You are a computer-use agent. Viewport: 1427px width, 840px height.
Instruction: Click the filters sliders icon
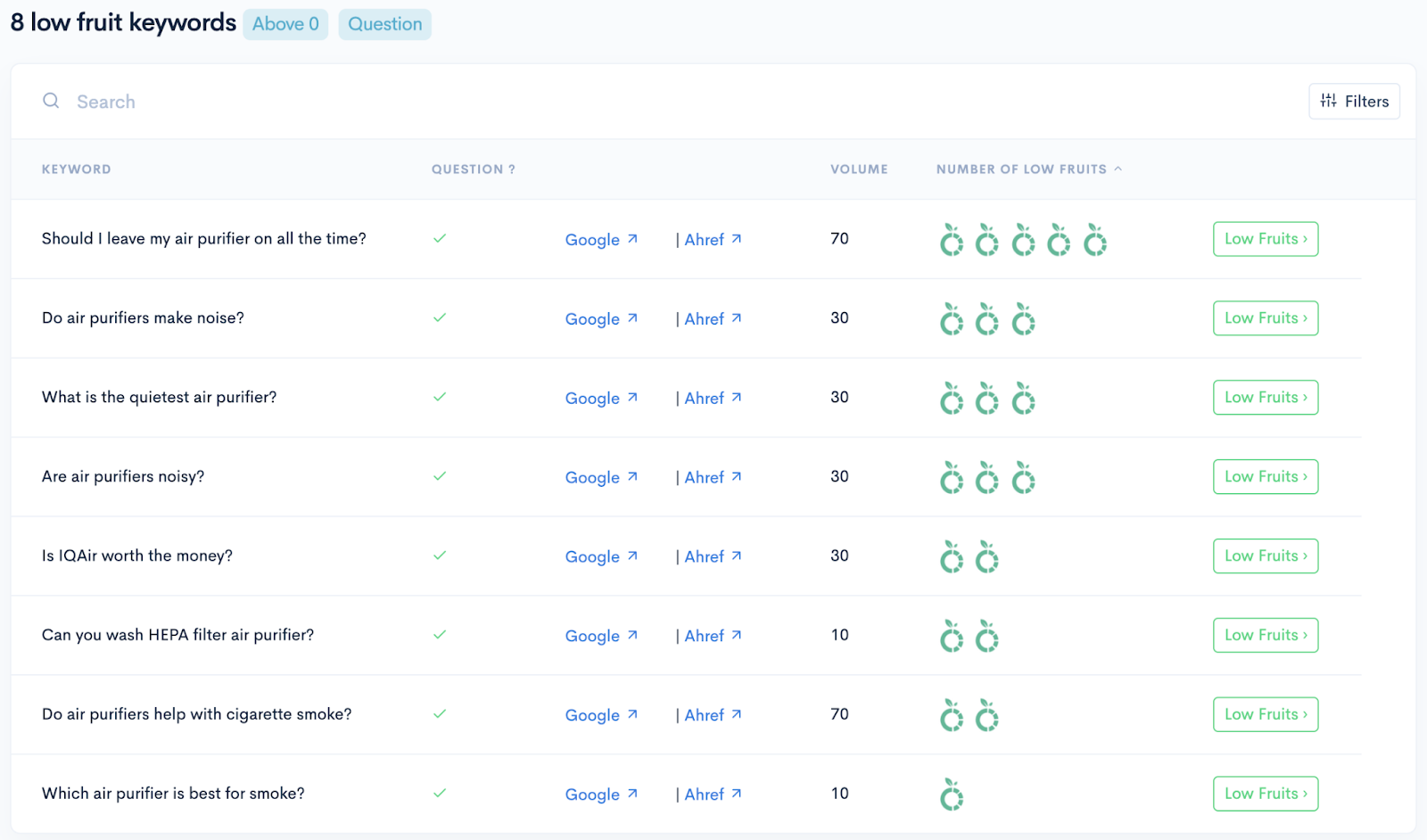pyautogui.click(x=1329, y=101)
